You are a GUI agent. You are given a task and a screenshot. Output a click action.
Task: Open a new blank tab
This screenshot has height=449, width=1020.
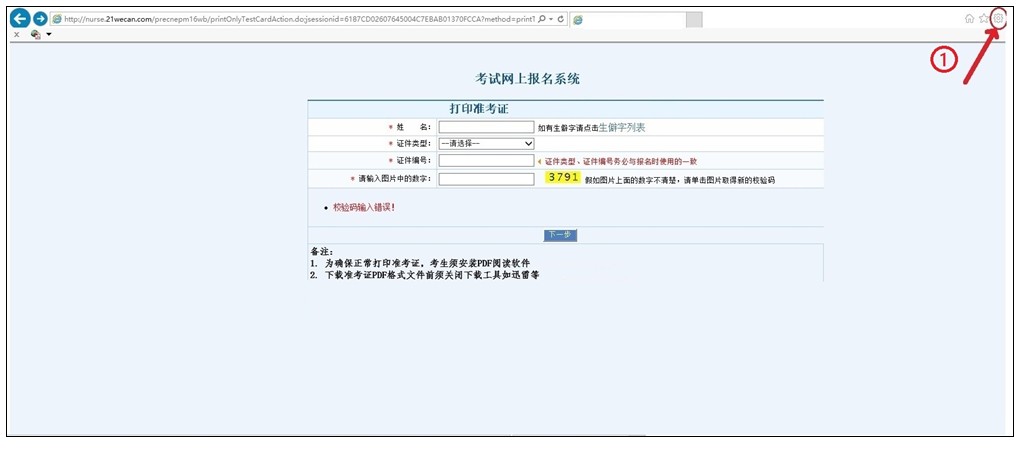[694, 19]
